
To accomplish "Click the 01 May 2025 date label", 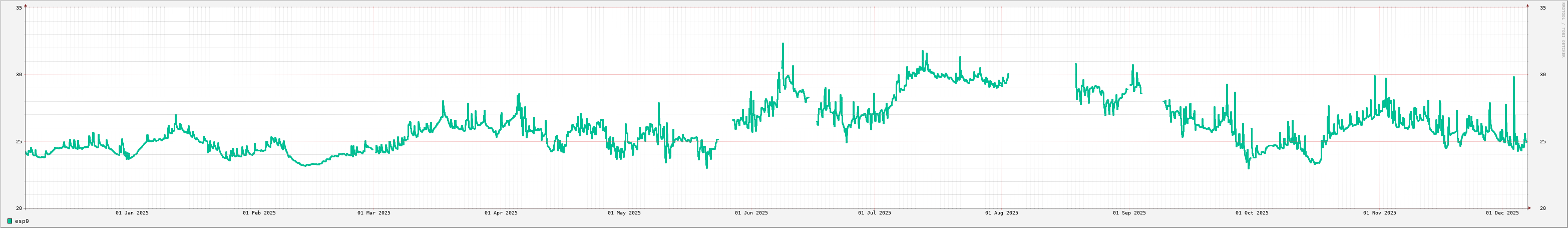I will click(624, 213).
